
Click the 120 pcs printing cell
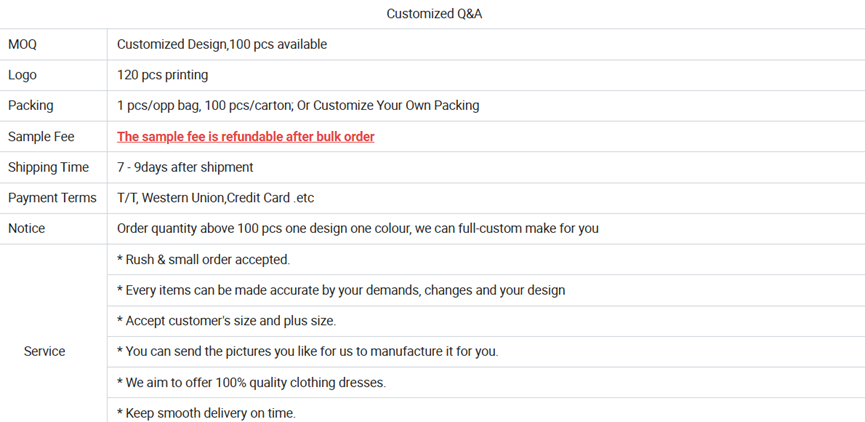point(163,75)
